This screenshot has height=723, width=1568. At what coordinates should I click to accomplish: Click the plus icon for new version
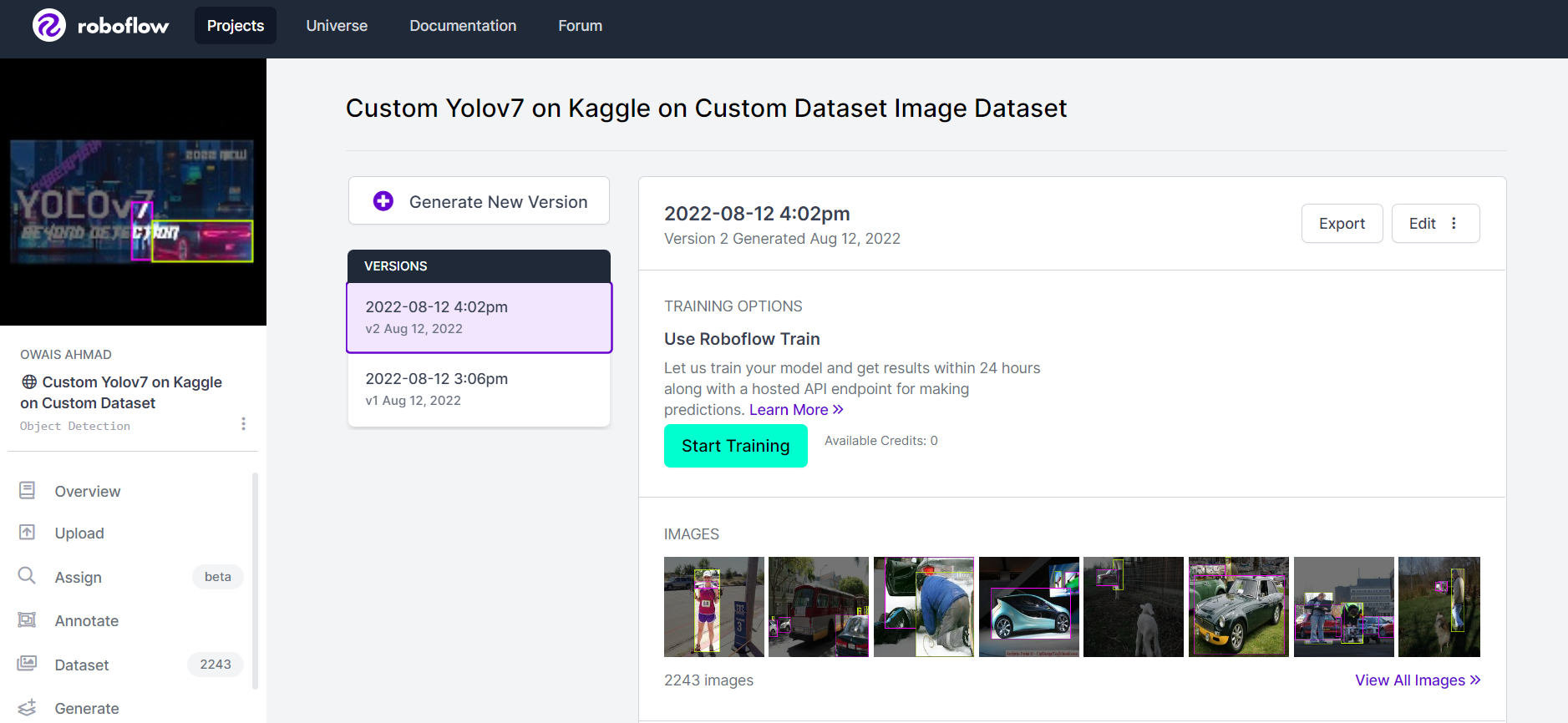(383, 201)
